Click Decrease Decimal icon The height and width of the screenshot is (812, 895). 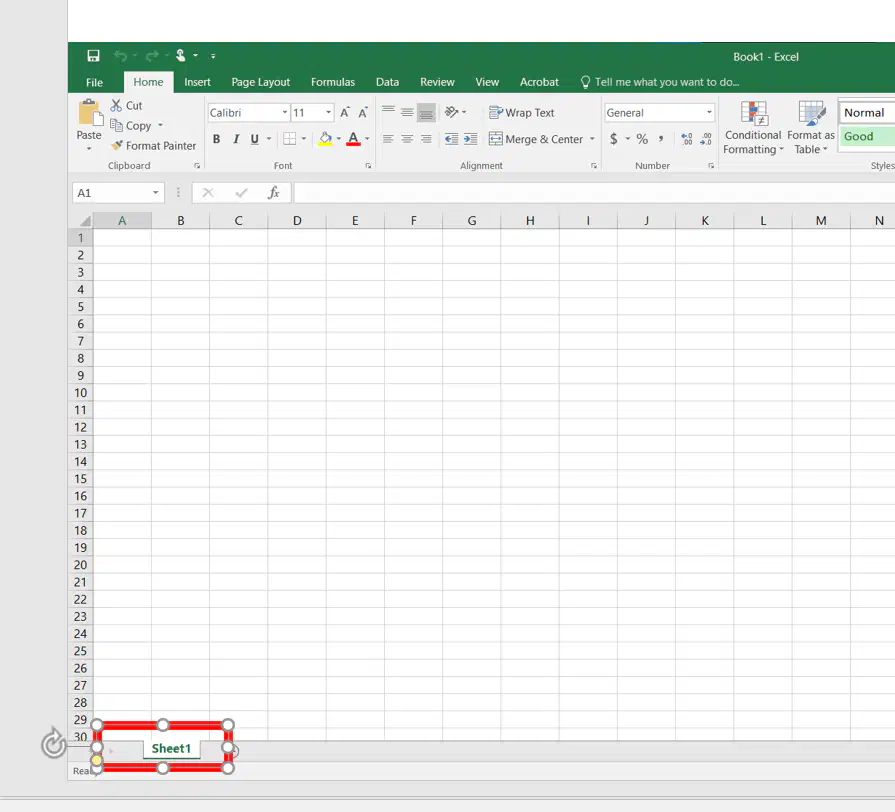tap(706, 139)
